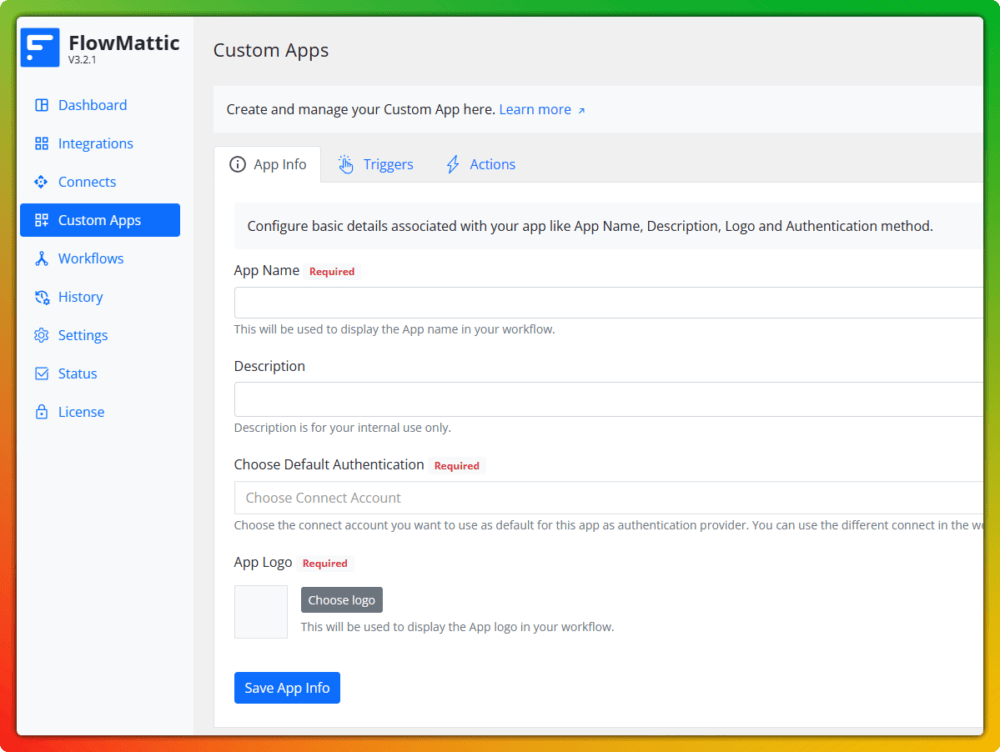The image size is (1000, 752).
Task: Switch to the Actions tab
Action: pos(481,165)
